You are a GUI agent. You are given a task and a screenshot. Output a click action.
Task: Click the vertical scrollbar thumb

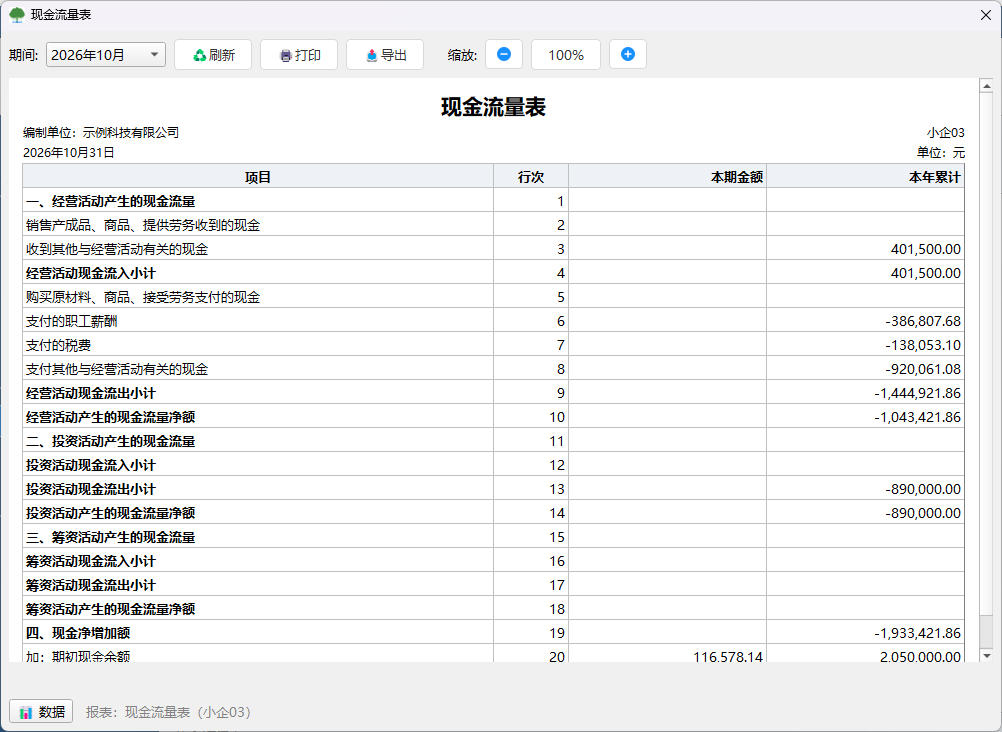986,354
